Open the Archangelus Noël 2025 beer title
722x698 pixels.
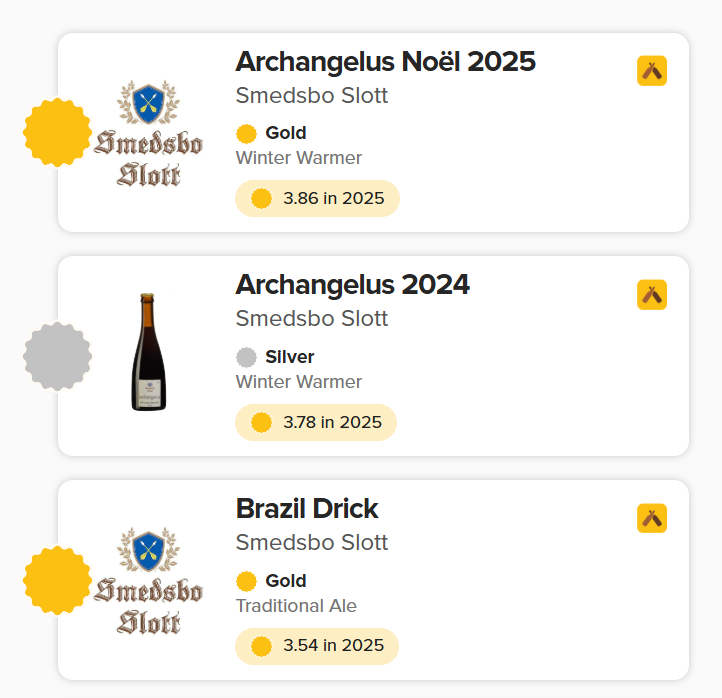coord(385,62)
